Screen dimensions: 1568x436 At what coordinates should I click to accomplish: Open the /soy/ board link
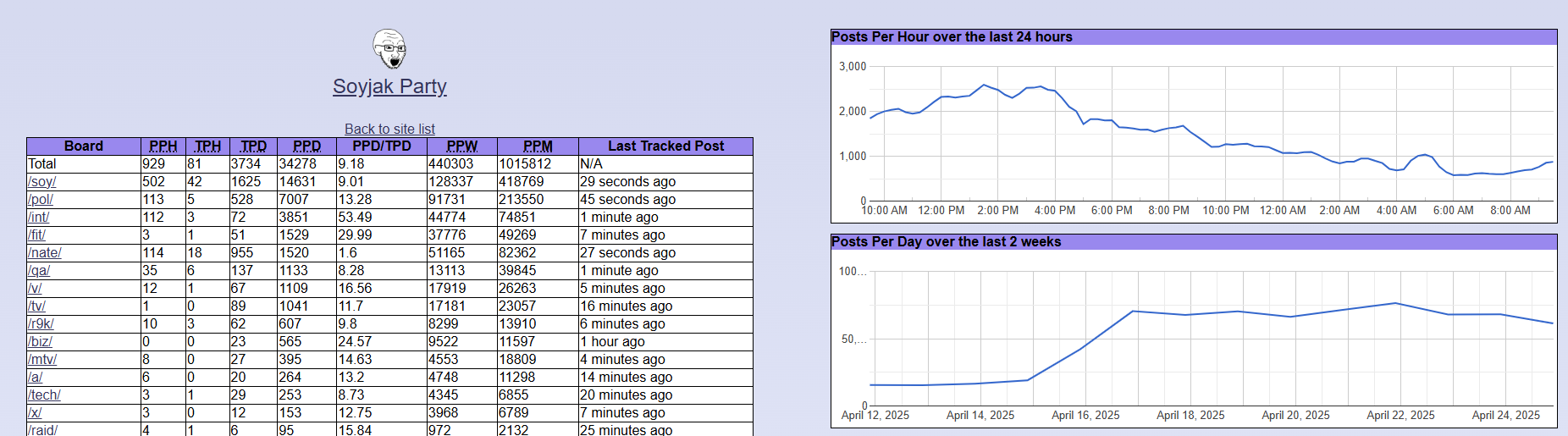pyautogui.click(x=41, y=181)
